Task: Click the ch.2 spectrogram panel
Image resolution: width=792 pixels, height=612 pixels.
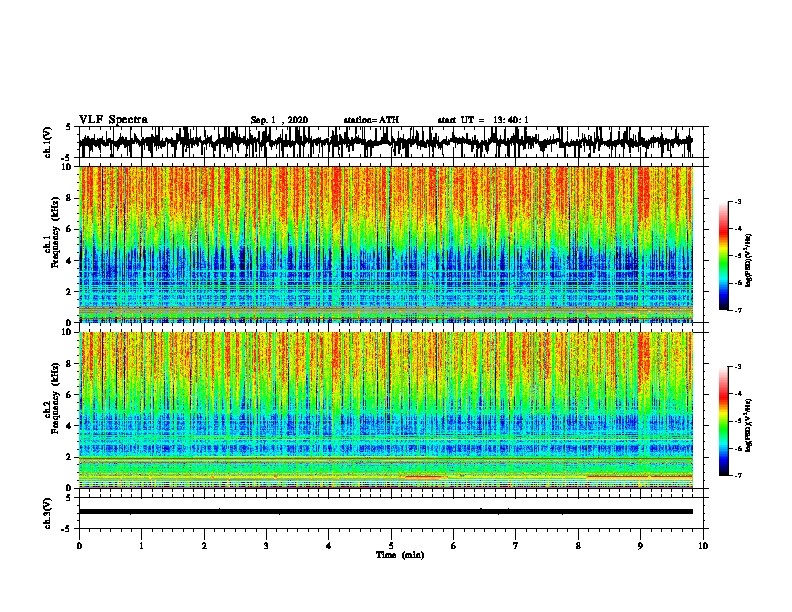Action: 386,410
